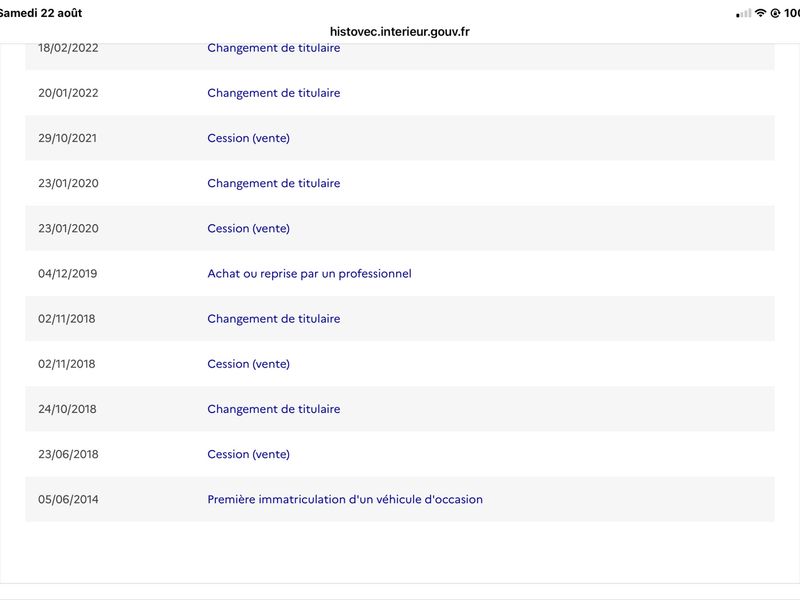Image resolution: width=800 pixels, height=600 pixels.
Task: Open Changement de titulaire dated 23/01/2020
Action: (x=273, y=183)
